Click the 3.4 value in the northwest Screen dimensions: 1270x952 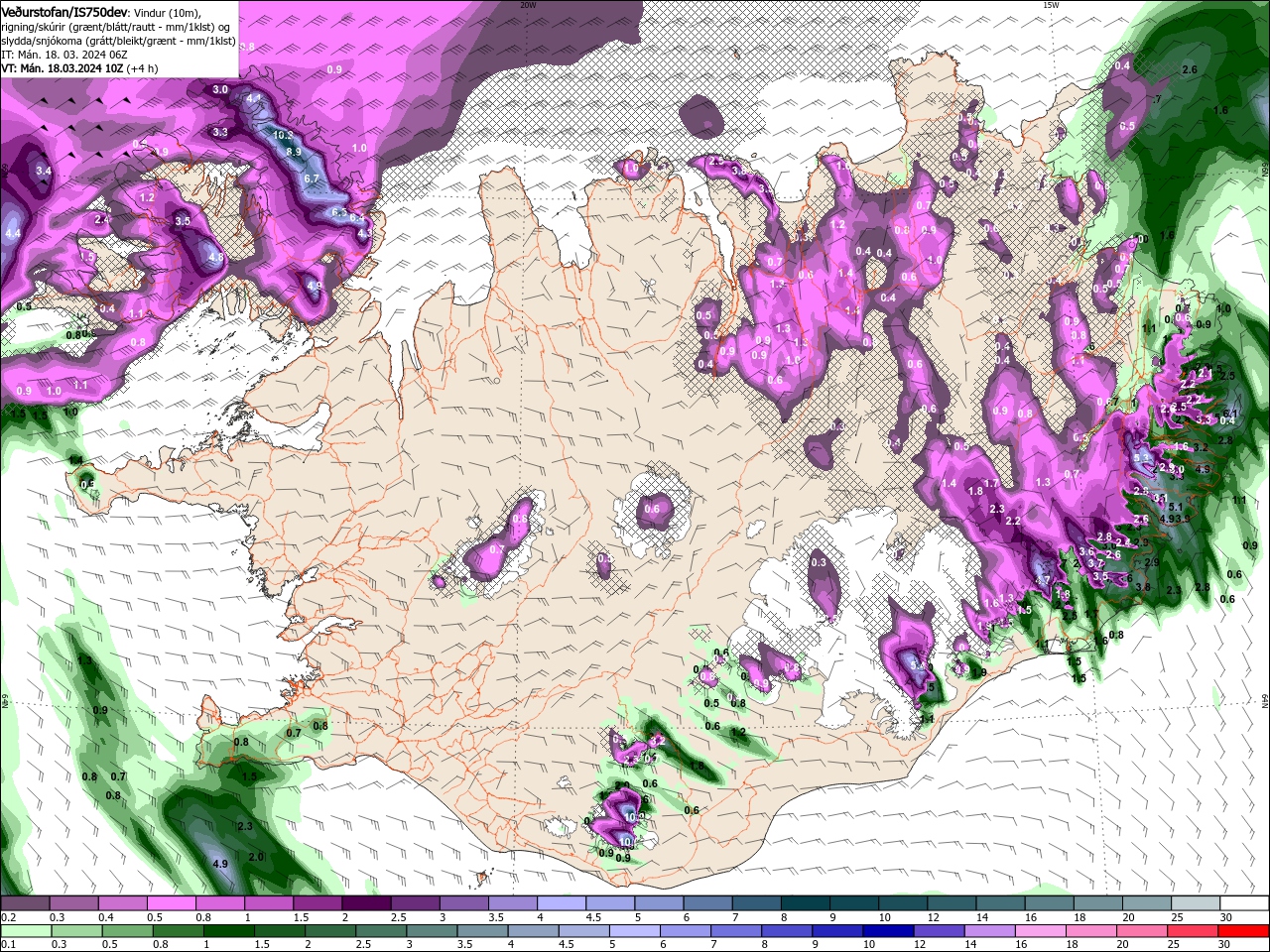pos(43,171)
